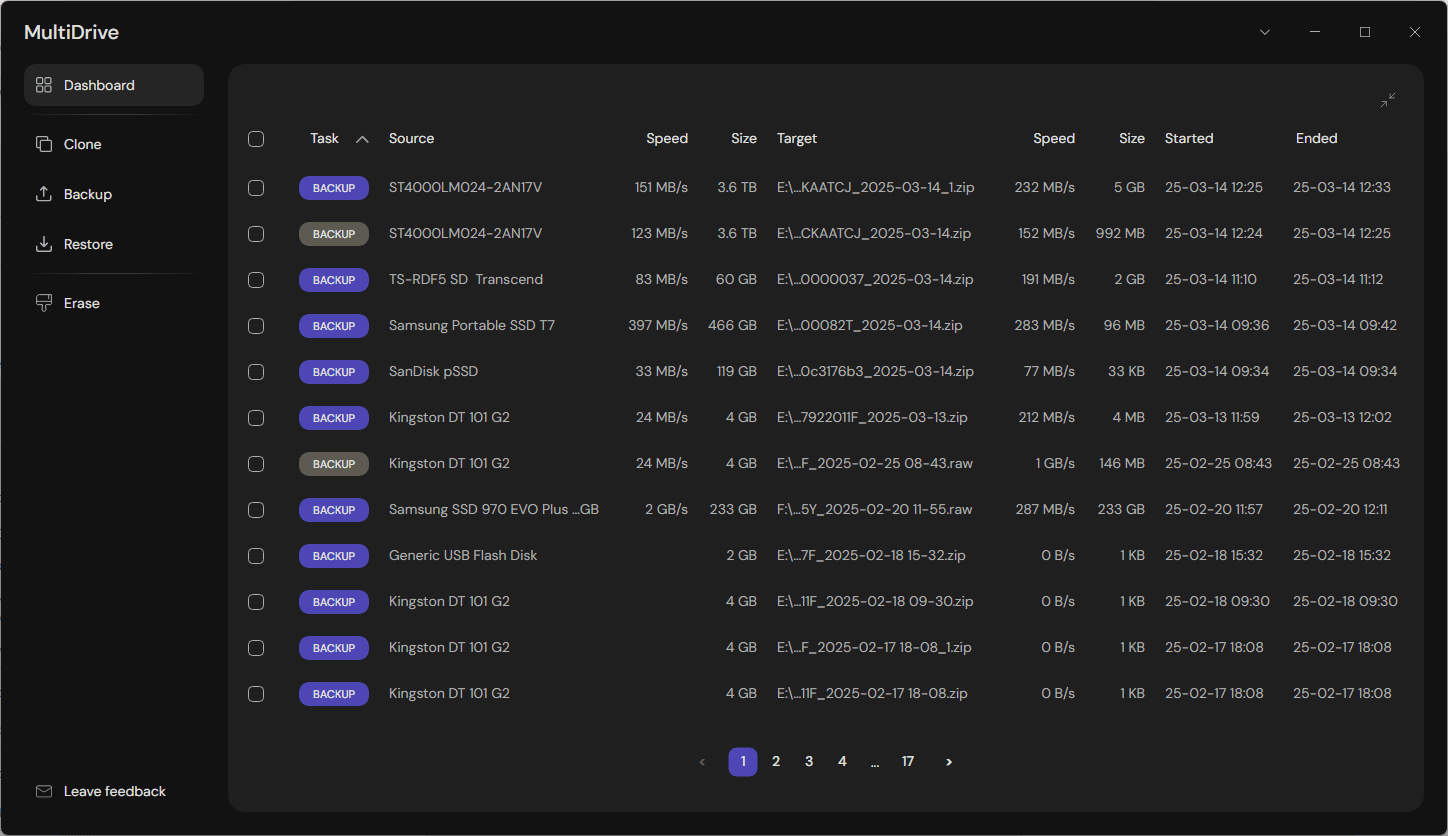This screenshot has height=836, width=1448.
Task: Click the Backup upload icon in sidebar
Action: click(x=44, y=194)
